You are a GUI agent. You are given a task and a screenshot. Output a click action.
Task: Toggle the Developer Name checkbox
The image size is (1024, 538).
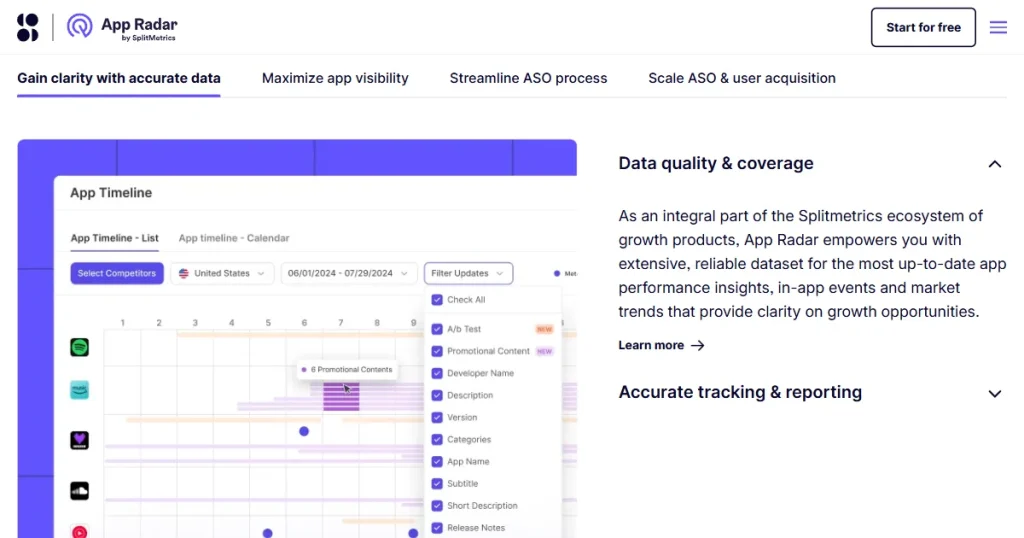coord(437,373)
